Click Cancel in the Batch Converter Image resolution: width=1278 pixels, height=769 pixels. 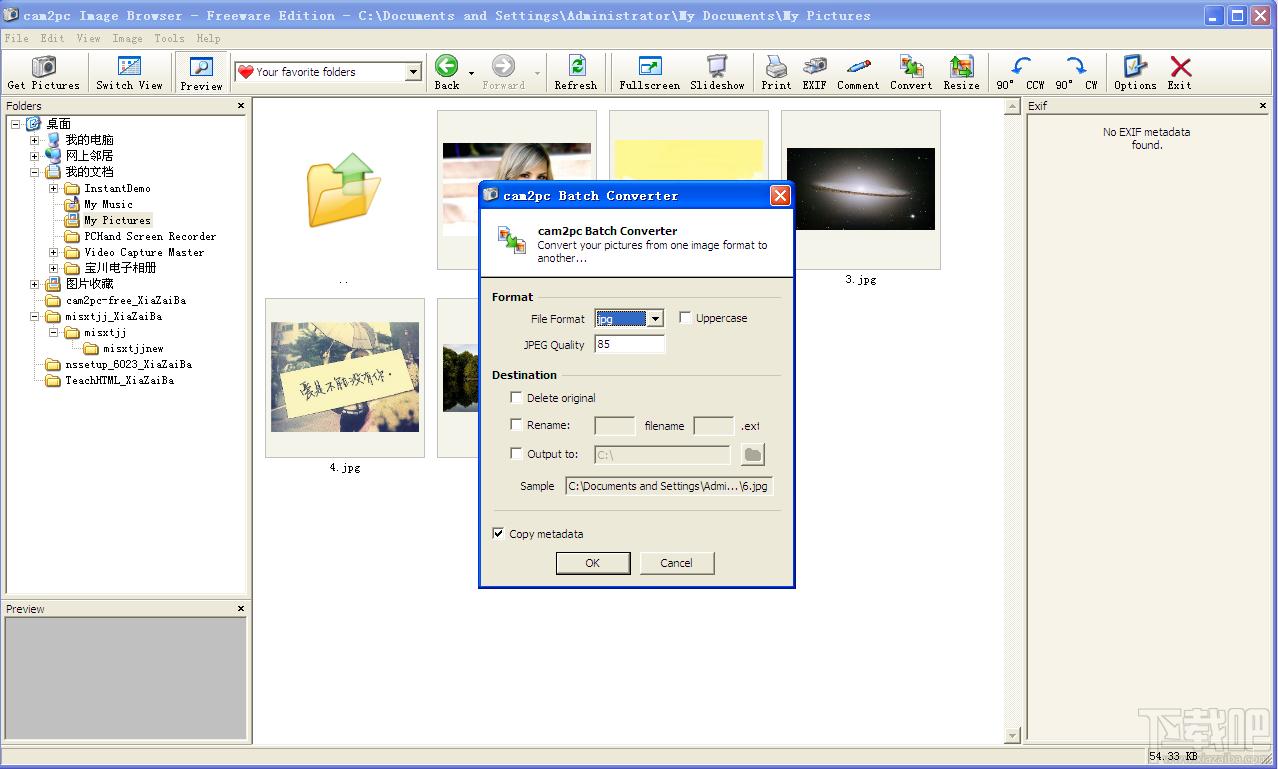tap(677, 563)
